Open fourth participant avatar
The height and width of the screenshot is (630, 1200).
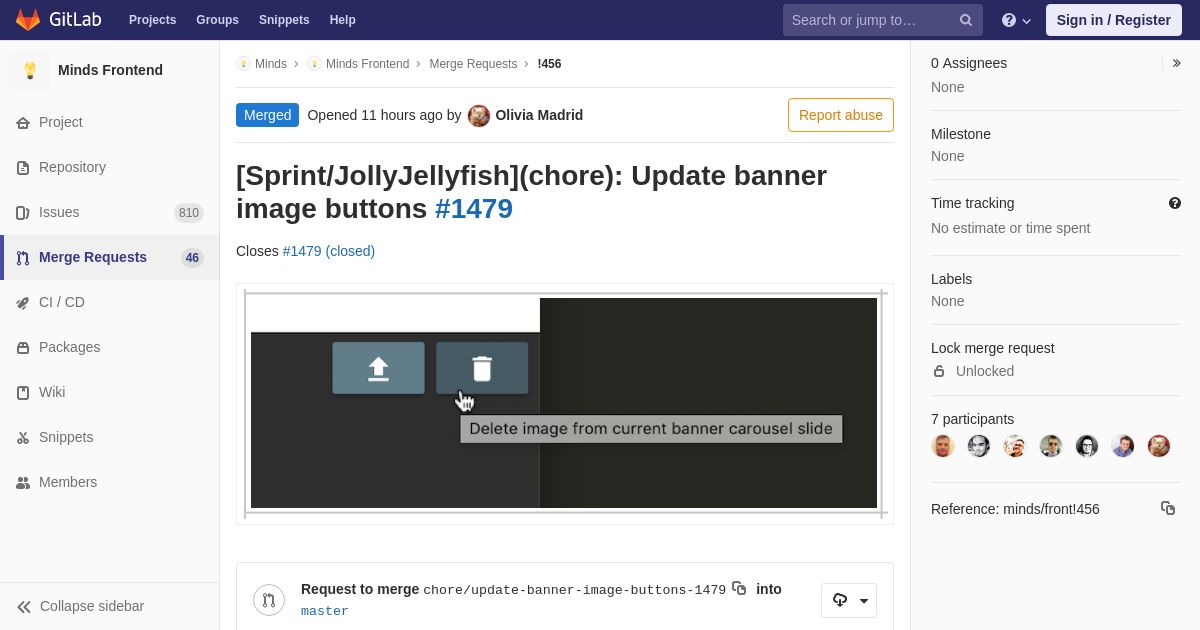click(x=1051, y=446)
